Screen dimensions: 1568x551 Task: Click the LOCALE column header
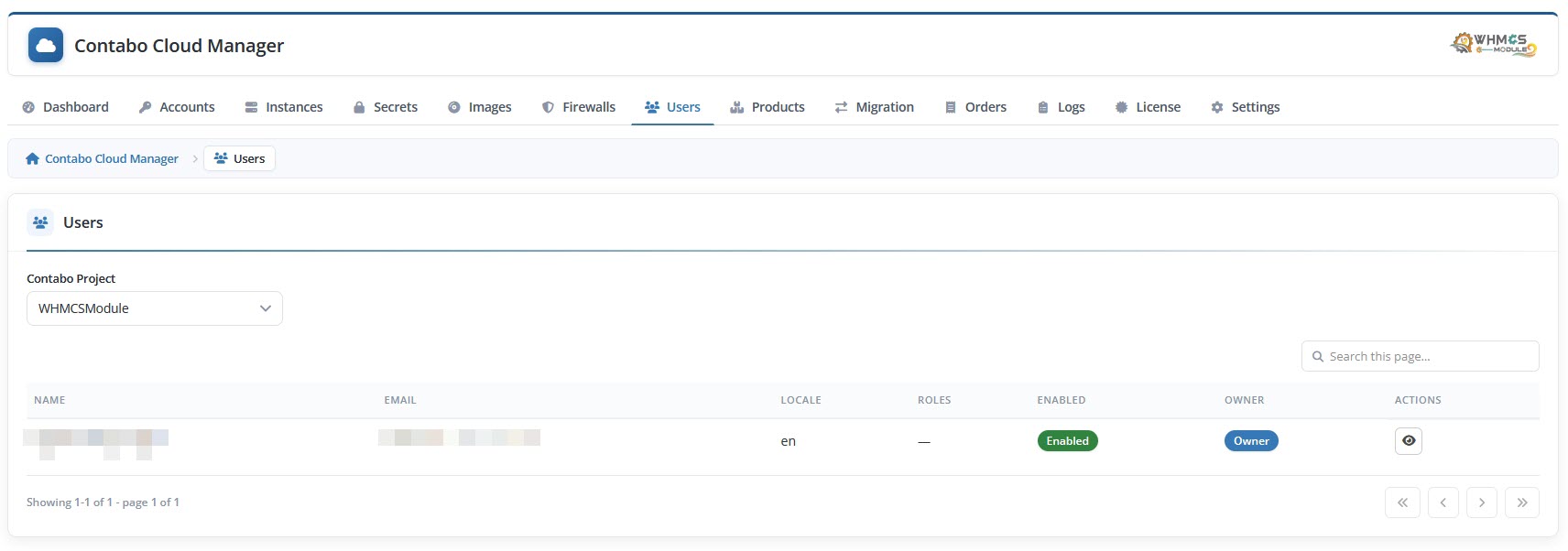(x=800, y=400)
